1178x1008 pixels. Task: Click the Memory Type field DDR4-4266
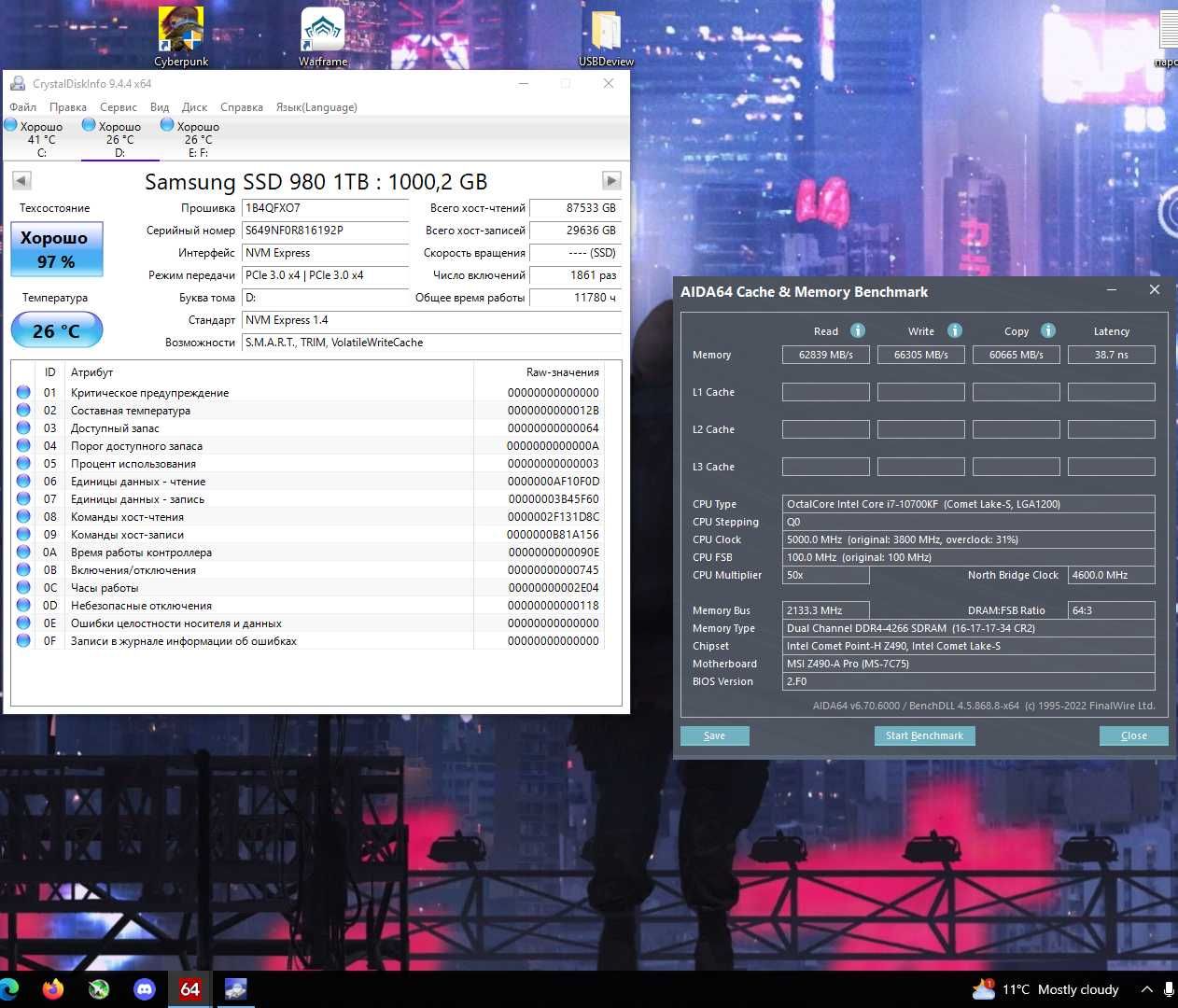[x=969, y=628]
